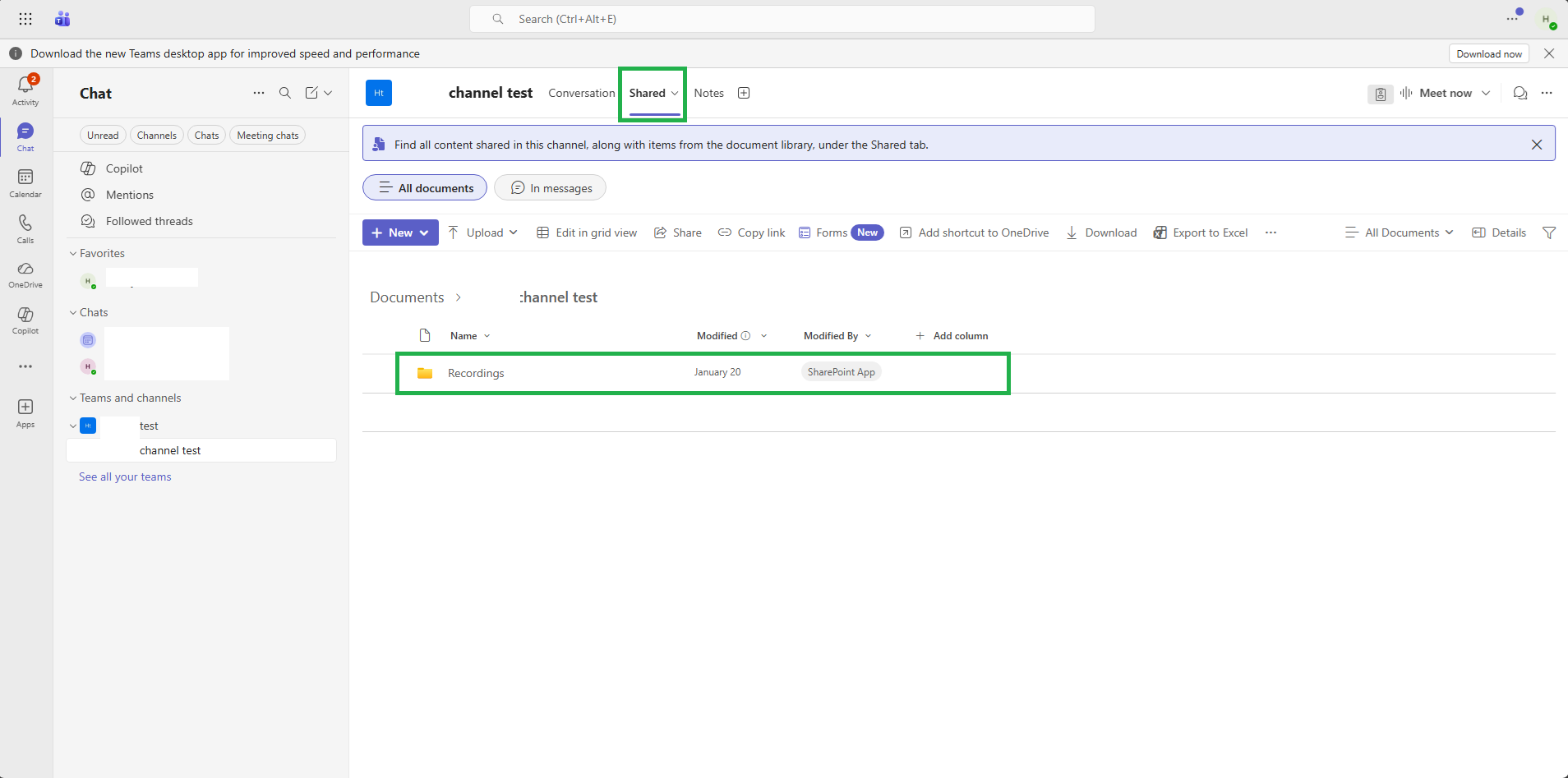1568x778 pixels.
Task: Open Calls in the left rail
Action: point(25,229)
